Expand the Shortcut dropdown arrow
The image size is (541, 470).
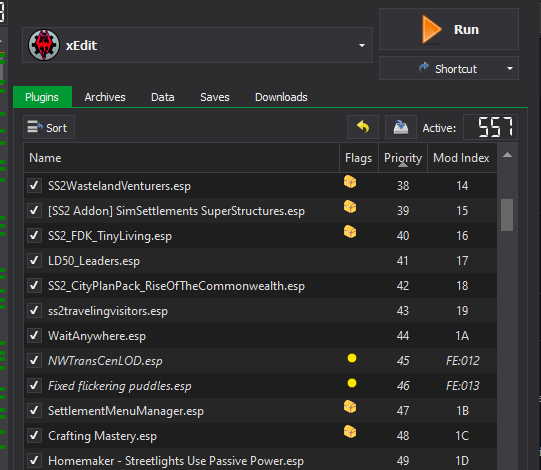(510, 69)
